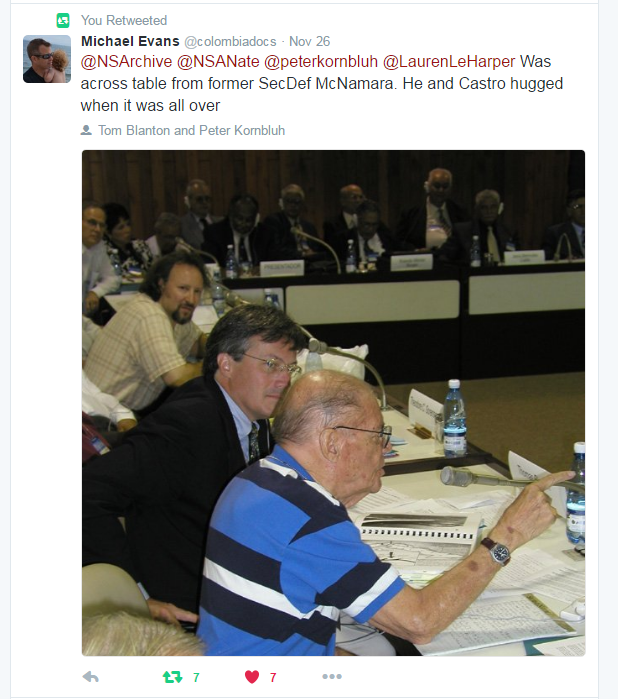Open the three-dots more options menu
This screenshot has width=618, height=699.
click(332, 676)
